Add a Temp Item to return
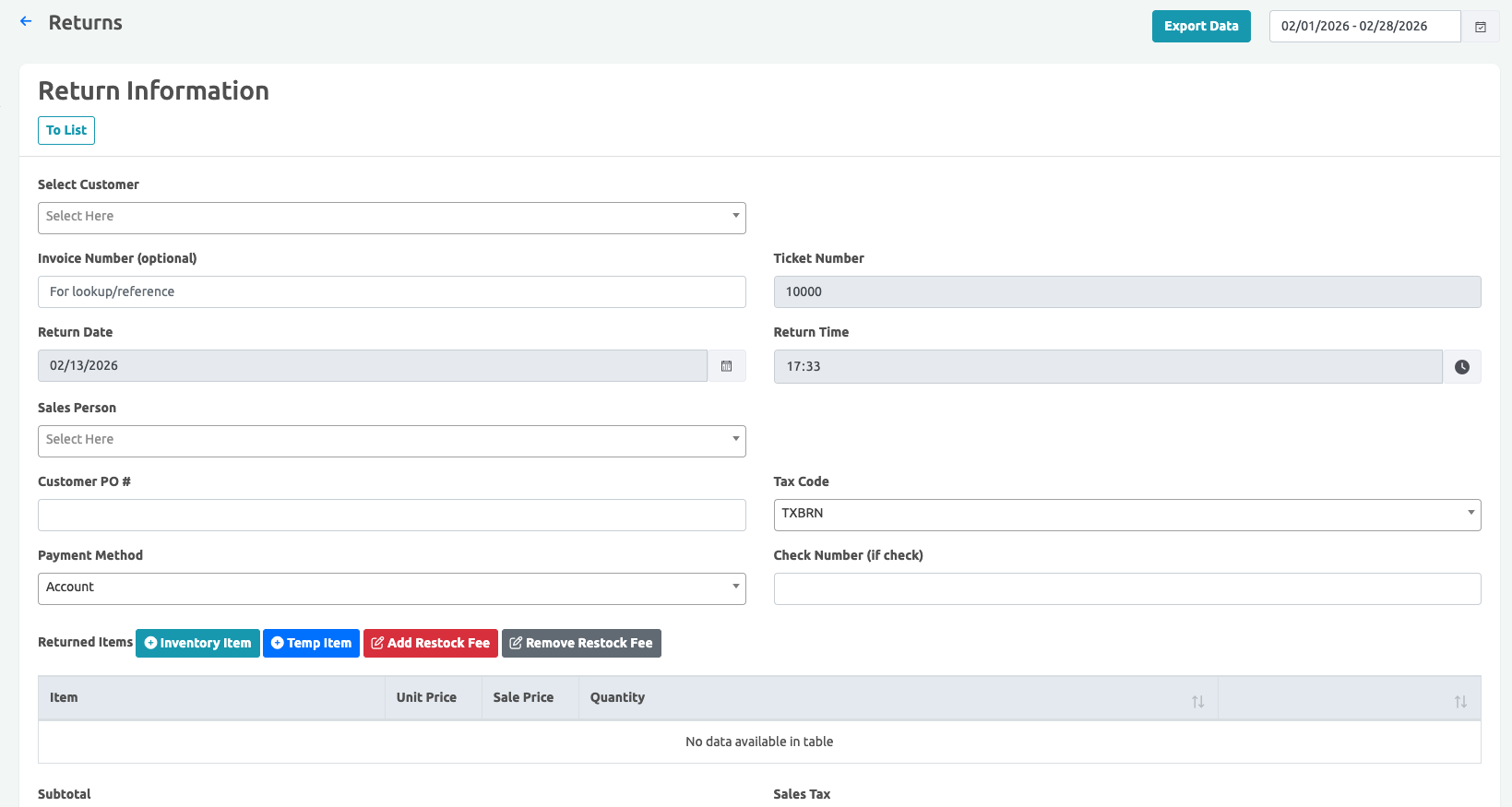The height and width of the screenshot is (807, 1512). 311,643
